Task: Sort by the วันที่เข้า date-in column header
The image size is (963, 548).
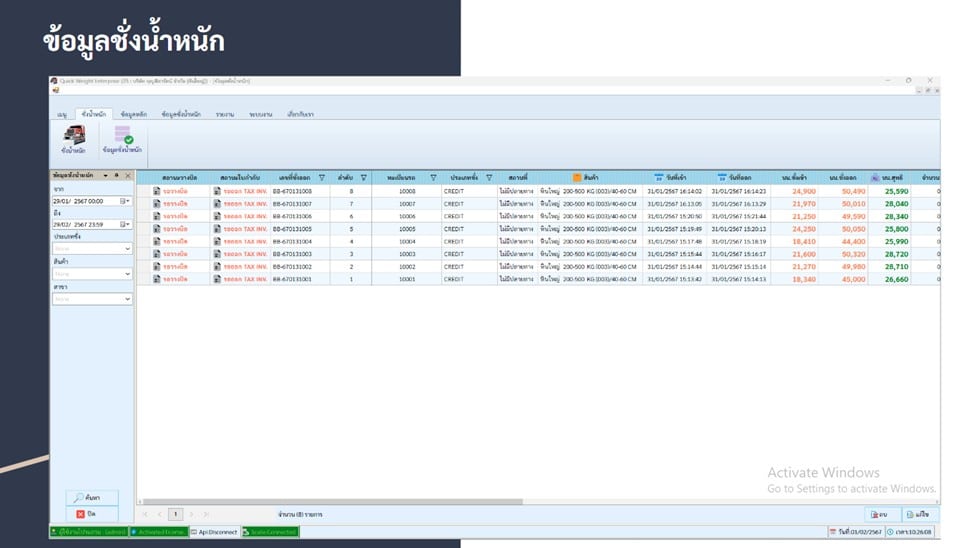Action: click(674, 178)
